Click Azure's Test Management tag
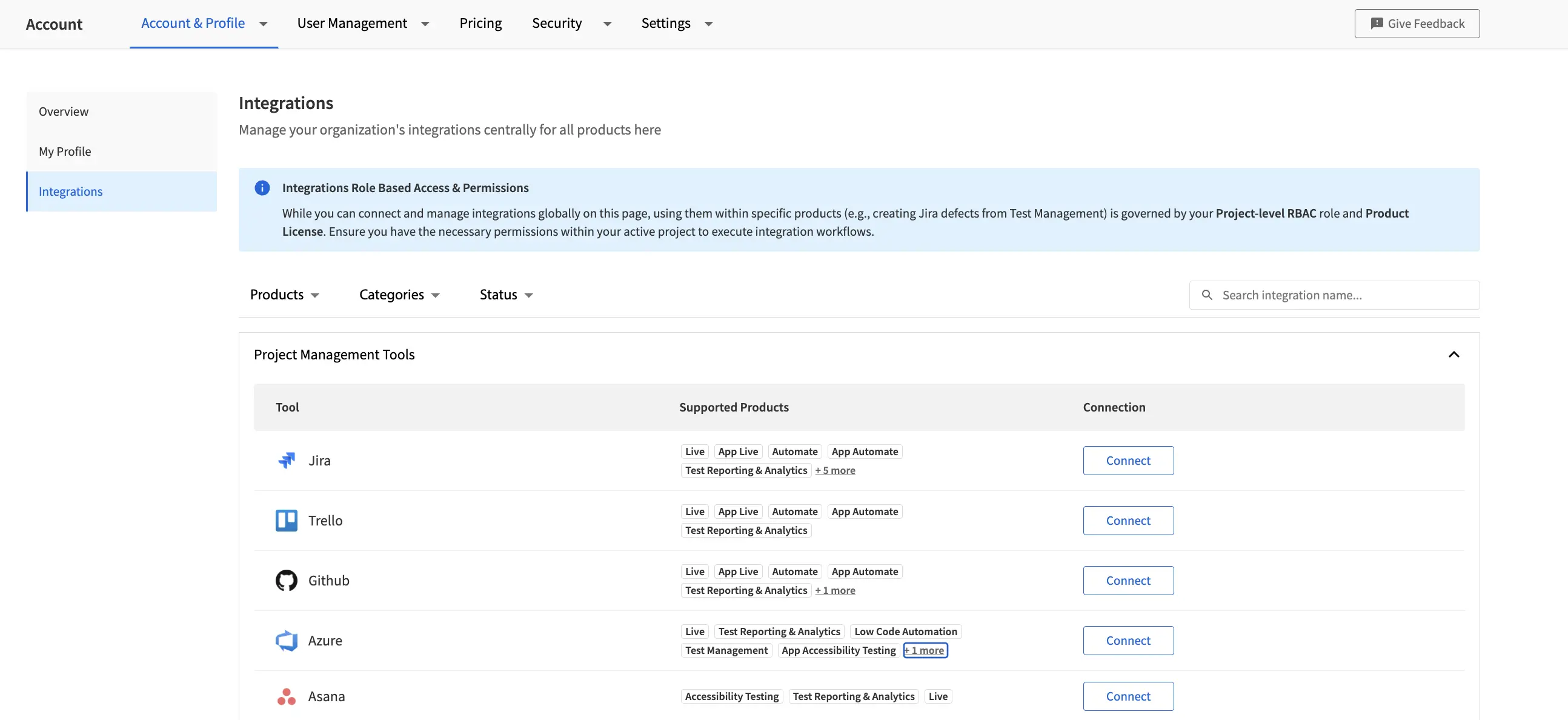1568x720 pixels. [726, 650]
